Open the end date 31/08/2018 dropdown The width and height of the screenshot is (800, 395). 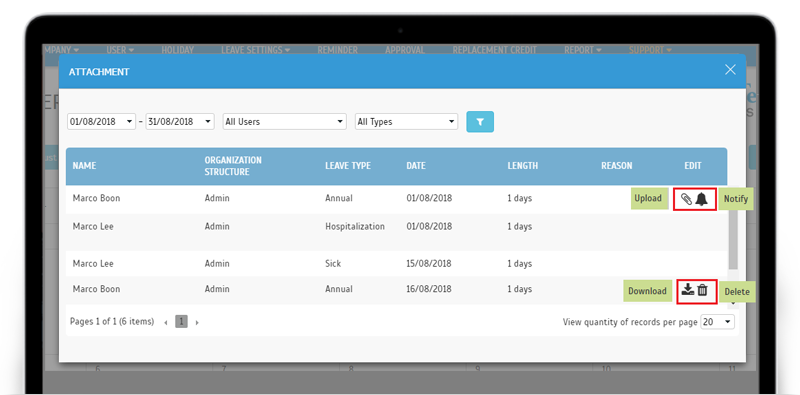[180, 122]
